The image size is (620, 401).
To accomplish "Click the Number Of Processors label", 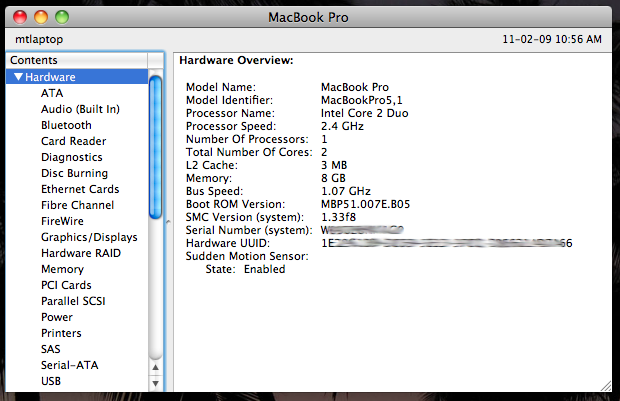I will point(247,139).
